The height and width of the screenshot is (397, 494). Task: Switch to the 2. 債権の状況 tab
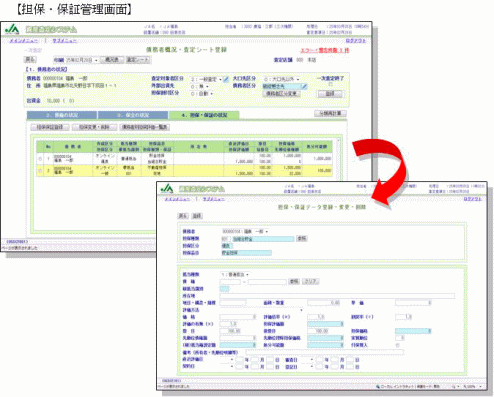click(x=62, y=115)
